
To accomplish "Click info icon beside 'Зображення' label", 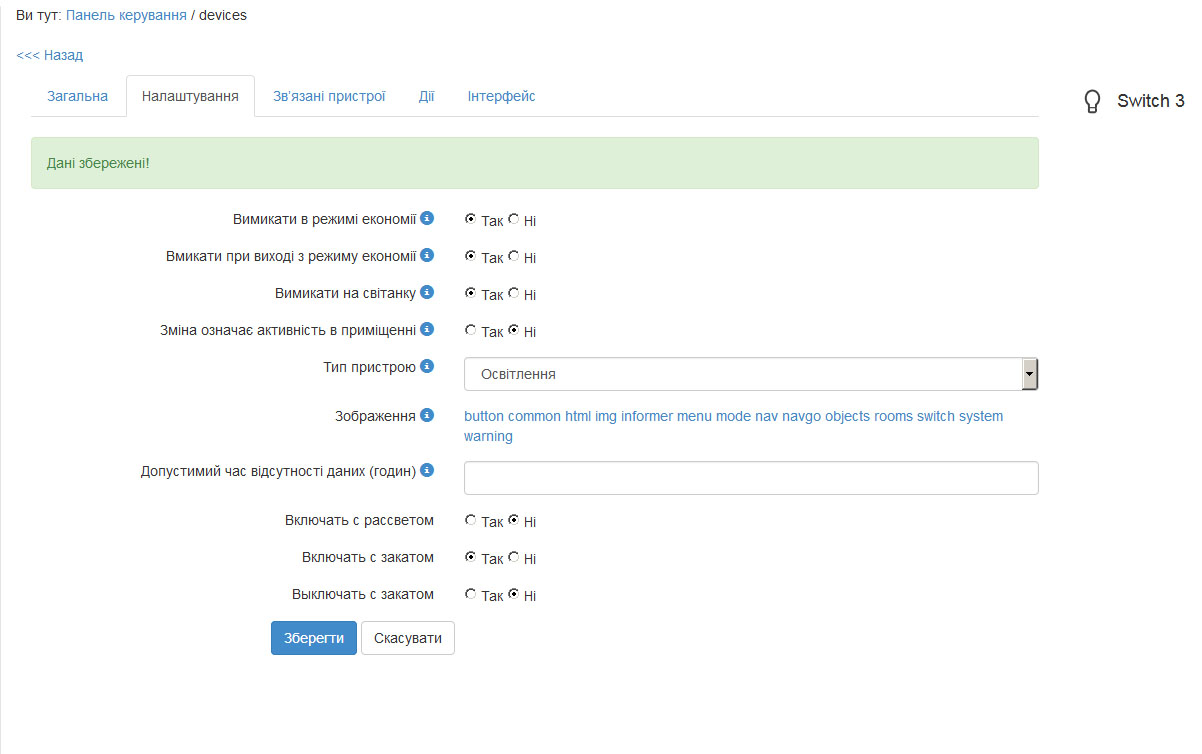I will click(x=427, y=415).
